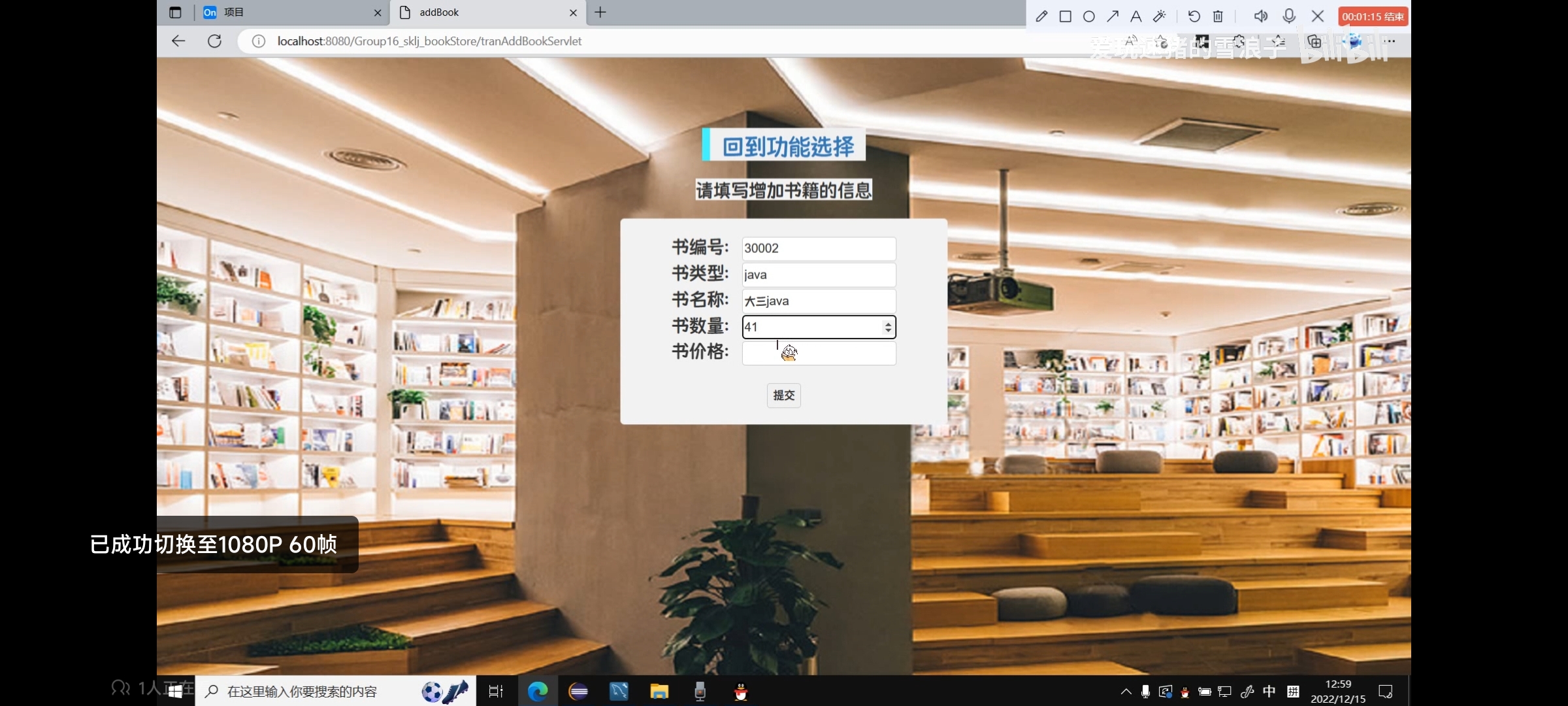Expand hidden system tray icons
The image size is (1568, 706).
(x=1126, y=691)
